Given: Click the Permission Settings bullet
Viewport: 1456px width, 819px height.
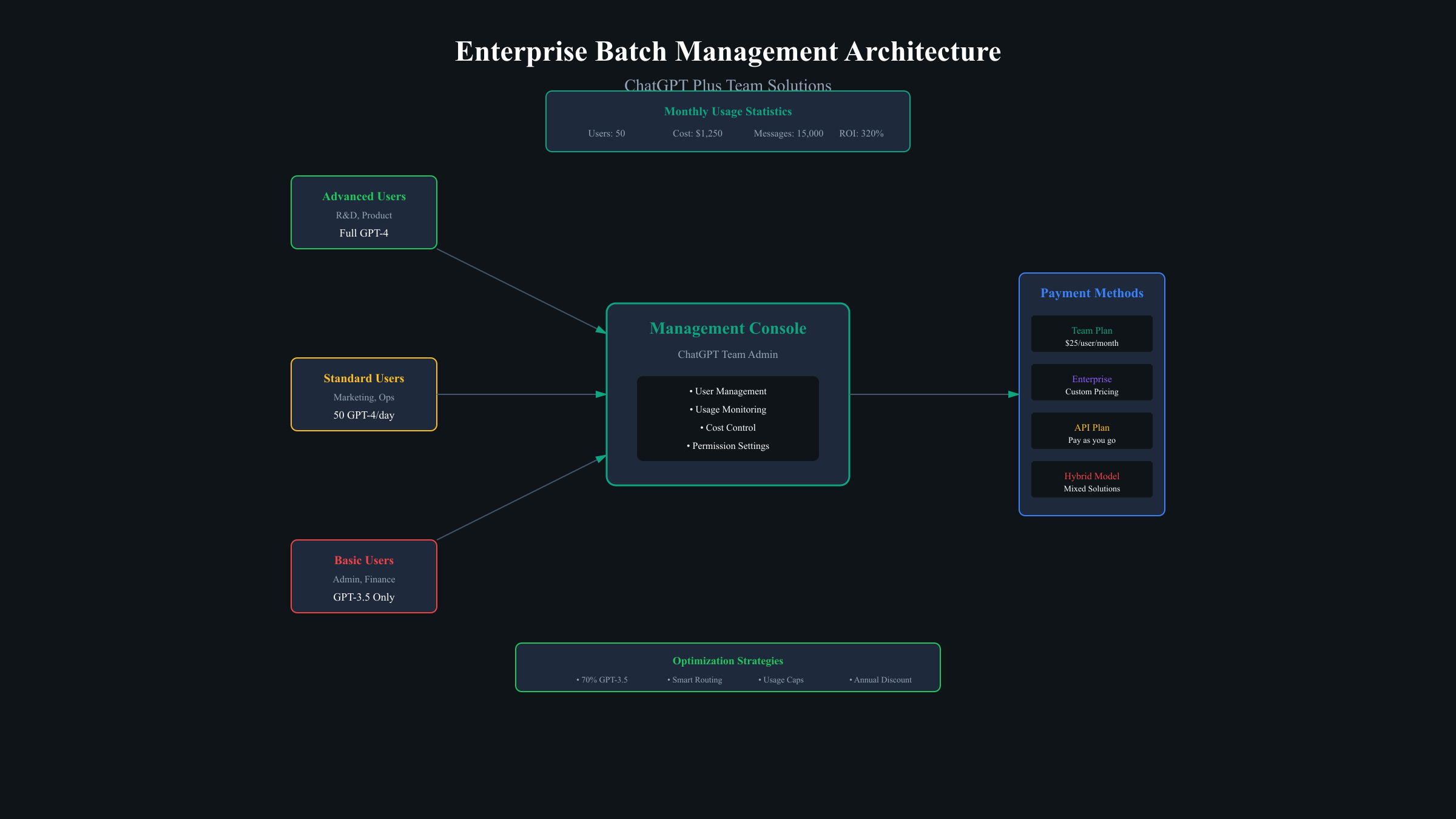Looking at the screenshot, I should (728, 446).
